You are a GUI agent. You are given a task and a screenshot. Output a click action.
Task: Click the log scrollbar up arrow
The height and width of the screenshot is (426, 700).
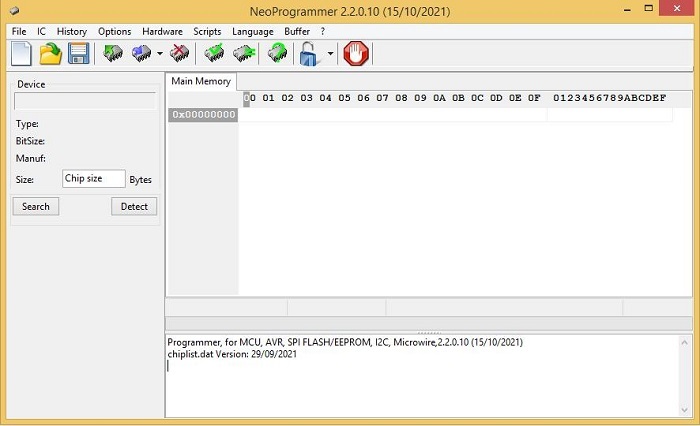coord(684,342)
